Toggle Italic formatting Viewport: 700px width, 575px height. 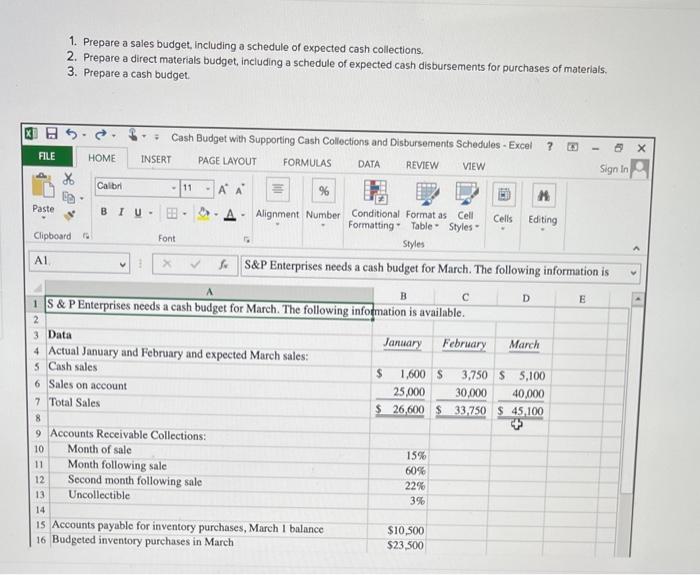[121, 212]
